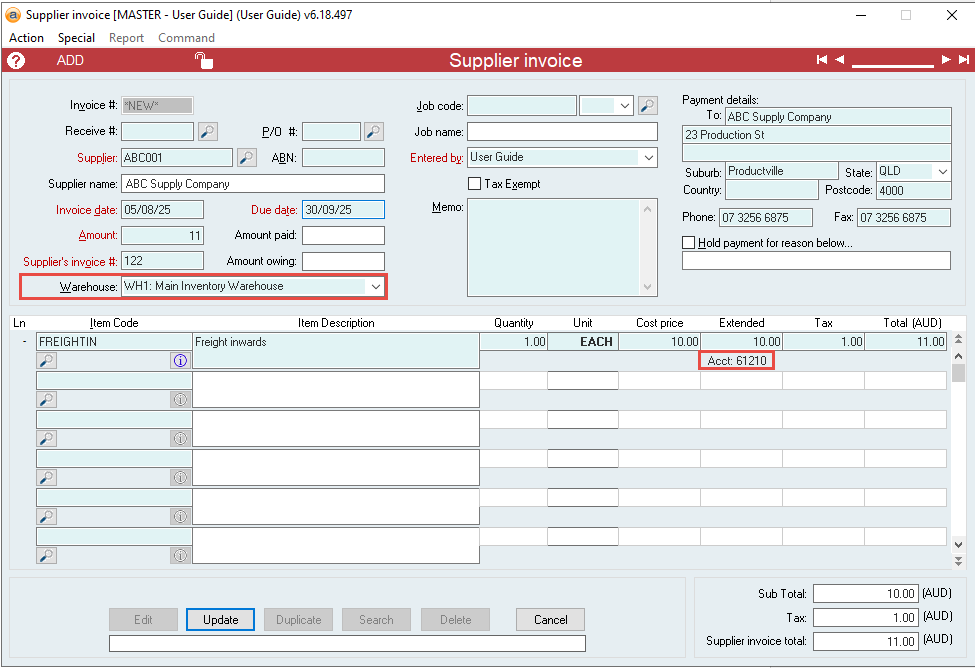
Task: Click the record navigation slider bar
Action: (892, 63)
